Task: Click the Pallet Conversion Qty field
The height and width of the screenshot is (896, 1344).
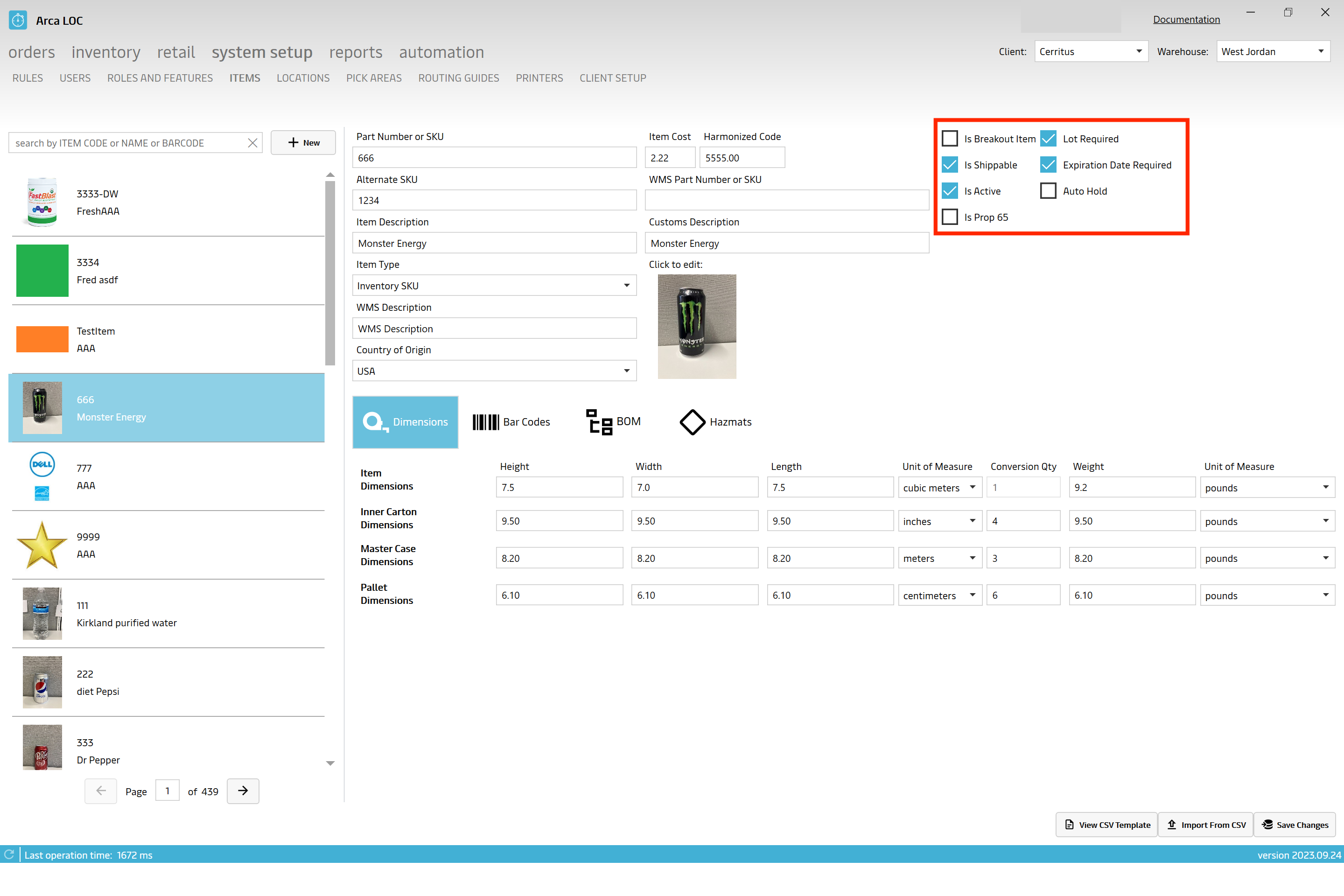Action: 1023,595
